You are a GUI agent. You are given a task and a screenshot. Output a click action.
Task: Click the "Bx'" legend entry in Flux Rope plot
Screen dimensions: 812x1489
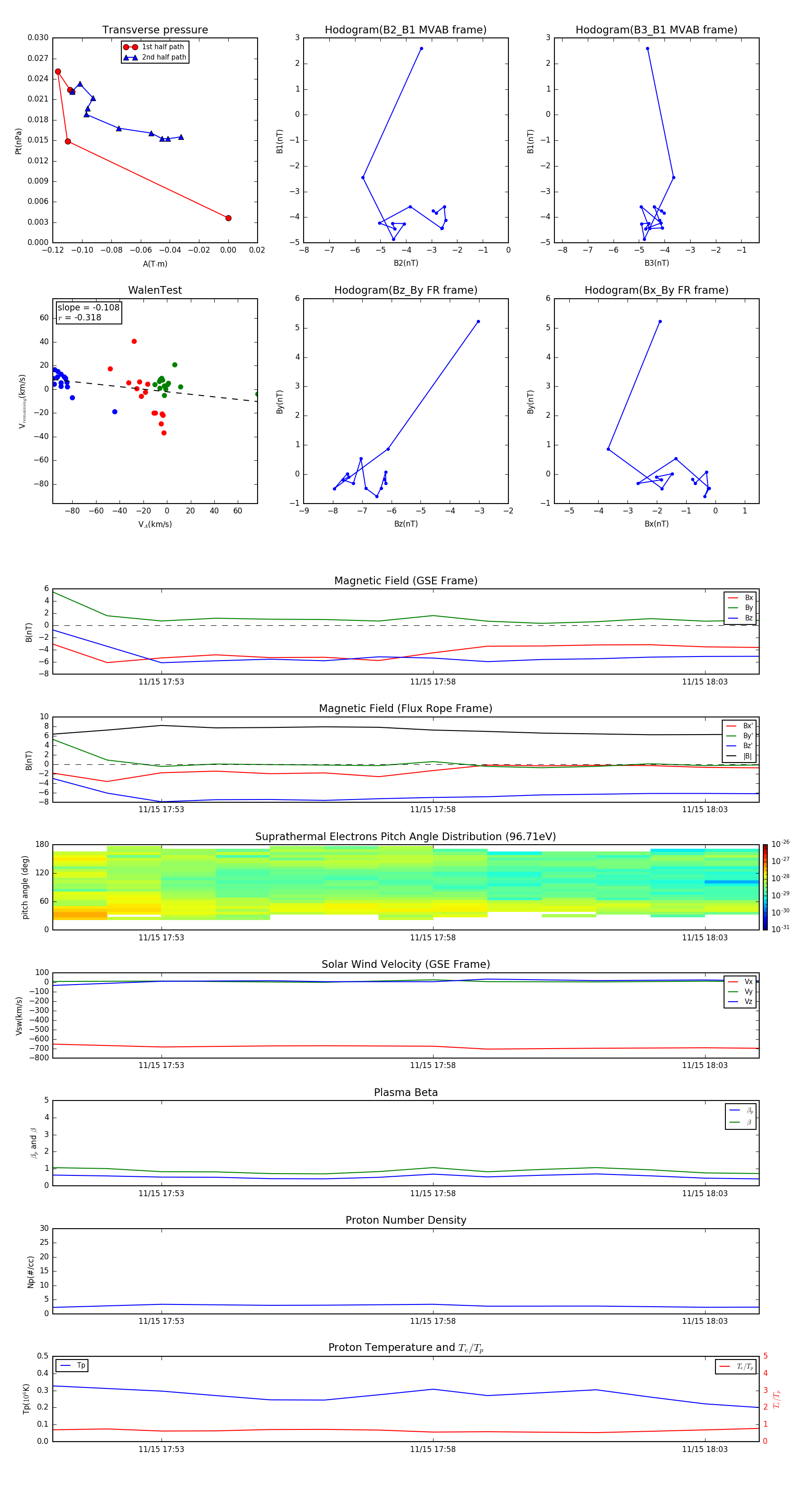(739, 726)
